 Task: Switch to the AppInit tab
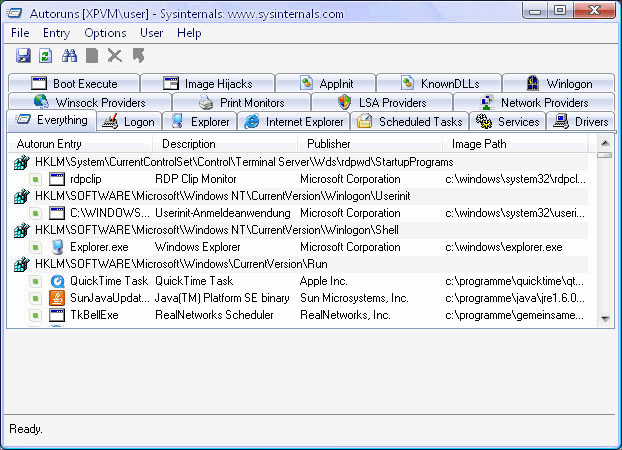(326, 83)
